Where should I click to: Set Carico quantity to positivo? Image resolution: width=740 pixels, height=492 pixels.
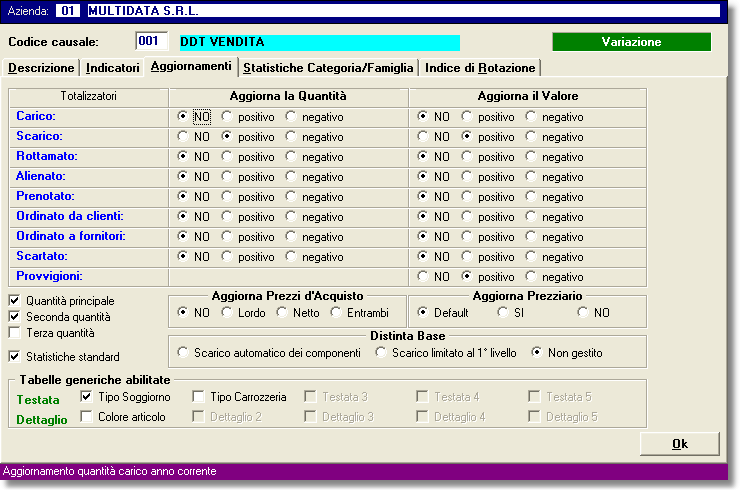[227, 116]
